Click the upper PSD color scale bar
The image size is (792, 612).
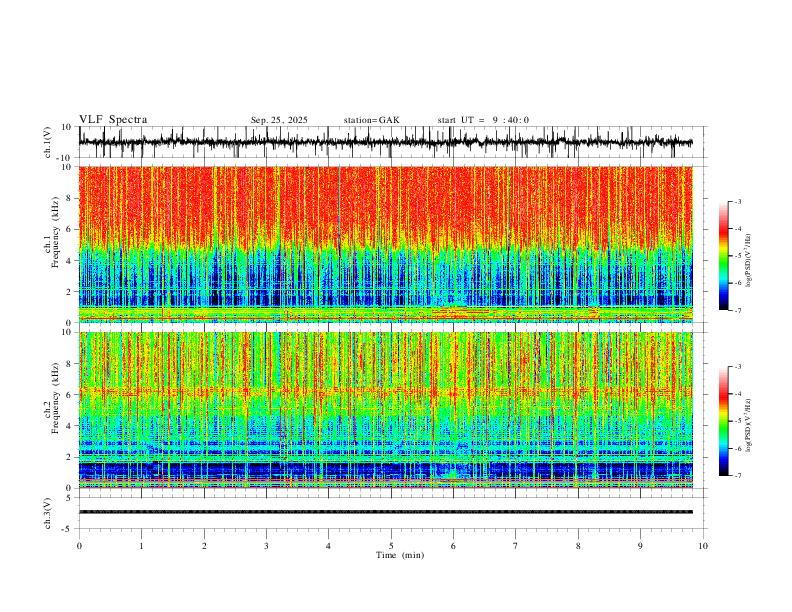(x=723, y=256)
